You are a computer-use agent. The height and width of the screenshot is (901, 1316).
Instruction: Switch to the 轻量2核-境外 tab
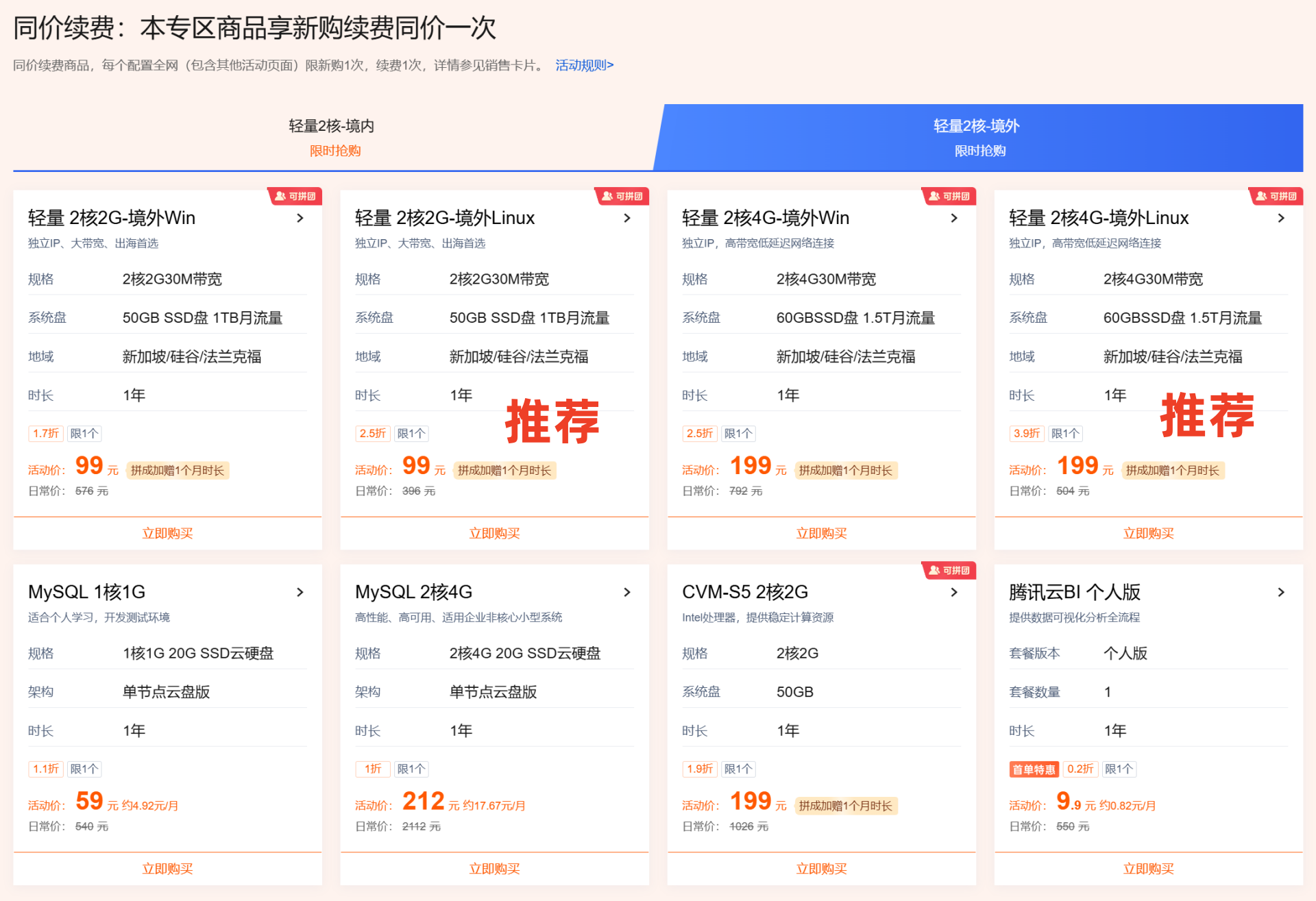pyautogui.click(x=979, y=137)
